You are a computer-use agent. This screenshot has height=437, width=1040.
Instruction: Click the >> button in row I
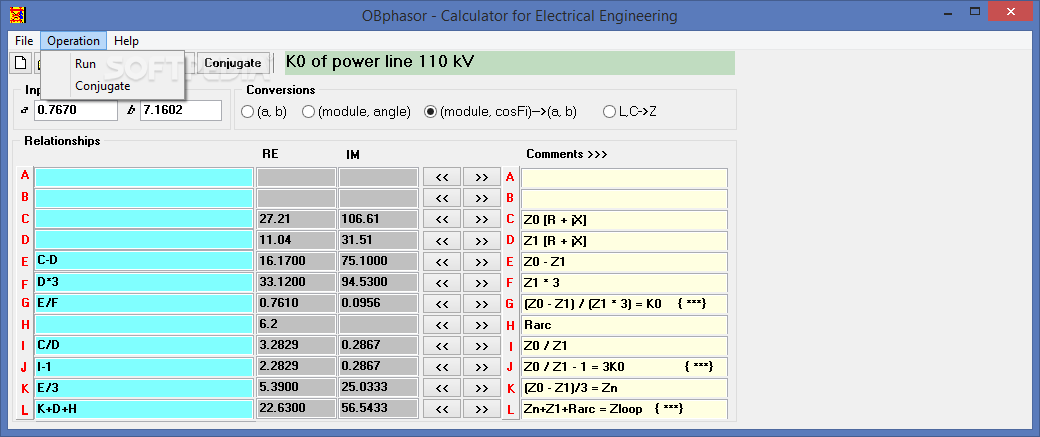[x=482, y=346]
